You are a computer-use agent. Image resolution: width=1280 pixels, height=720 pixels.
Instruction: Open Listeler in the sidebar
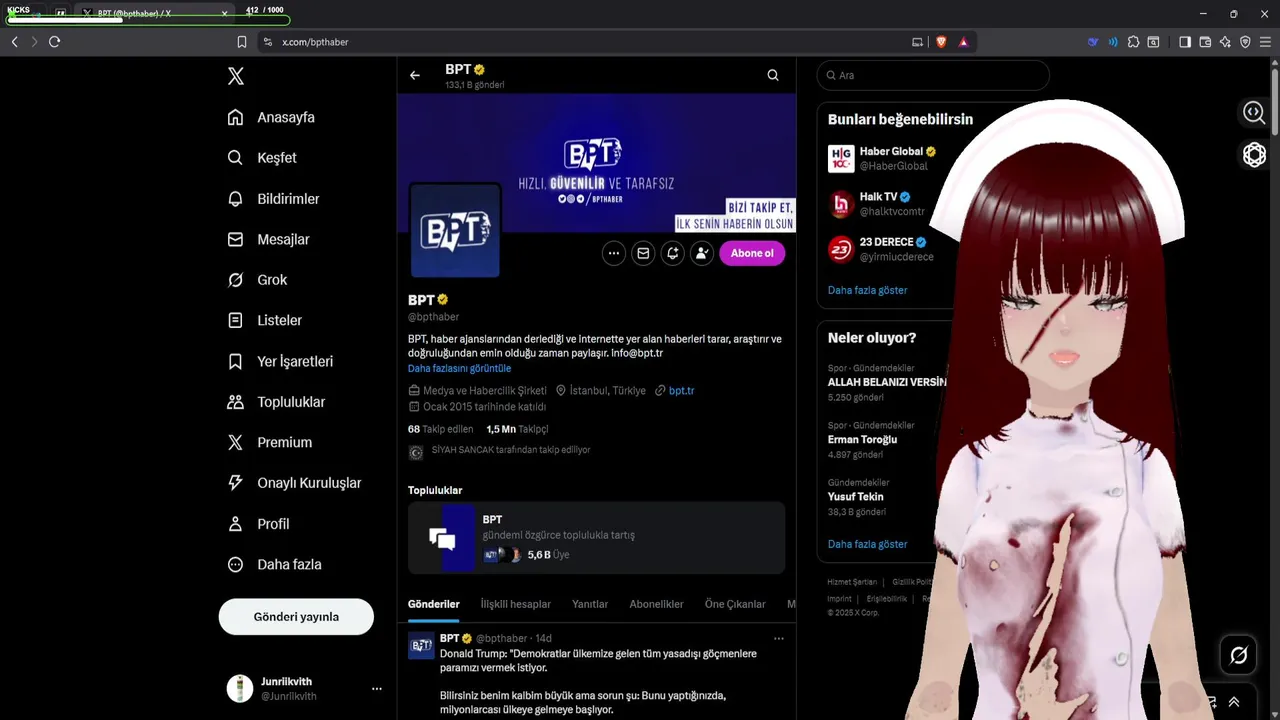click(264, 320)
